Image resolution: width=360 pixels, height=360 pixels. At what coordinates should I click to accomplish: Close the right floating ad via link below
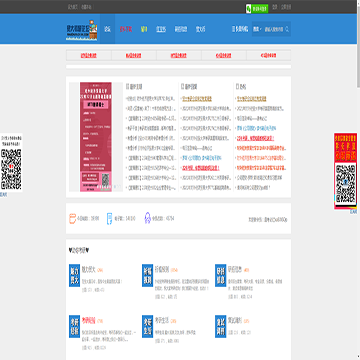354,212
